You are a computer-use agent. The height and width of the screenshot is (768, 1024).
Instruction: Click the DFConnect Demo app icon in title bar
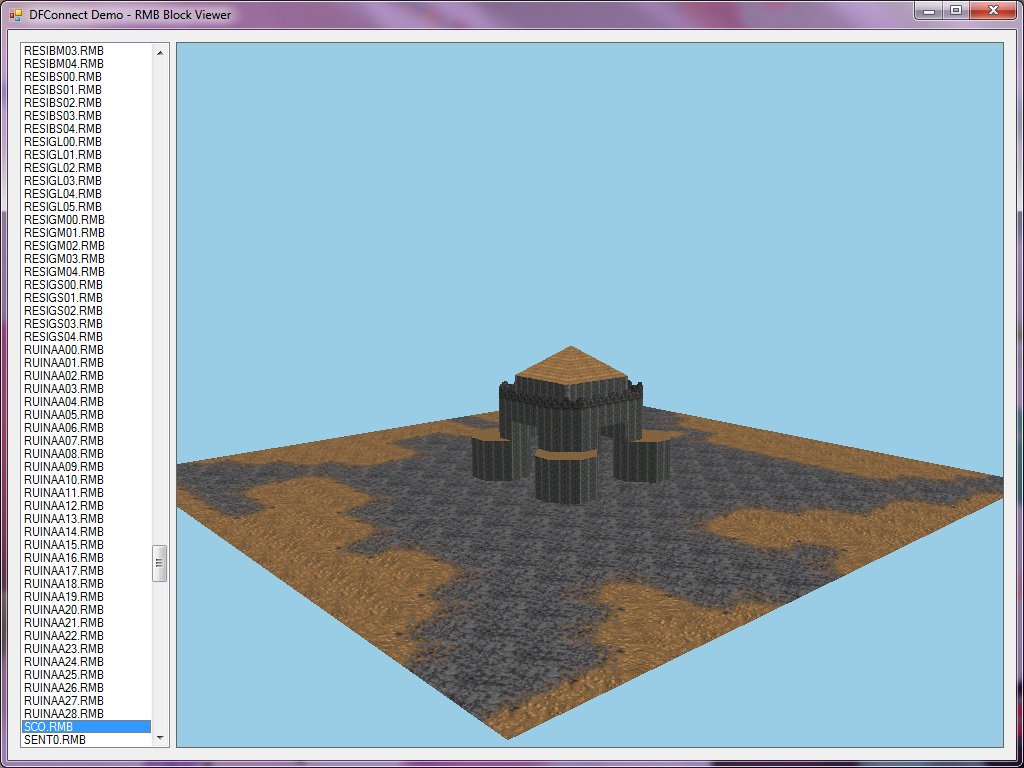pos(16,14)
